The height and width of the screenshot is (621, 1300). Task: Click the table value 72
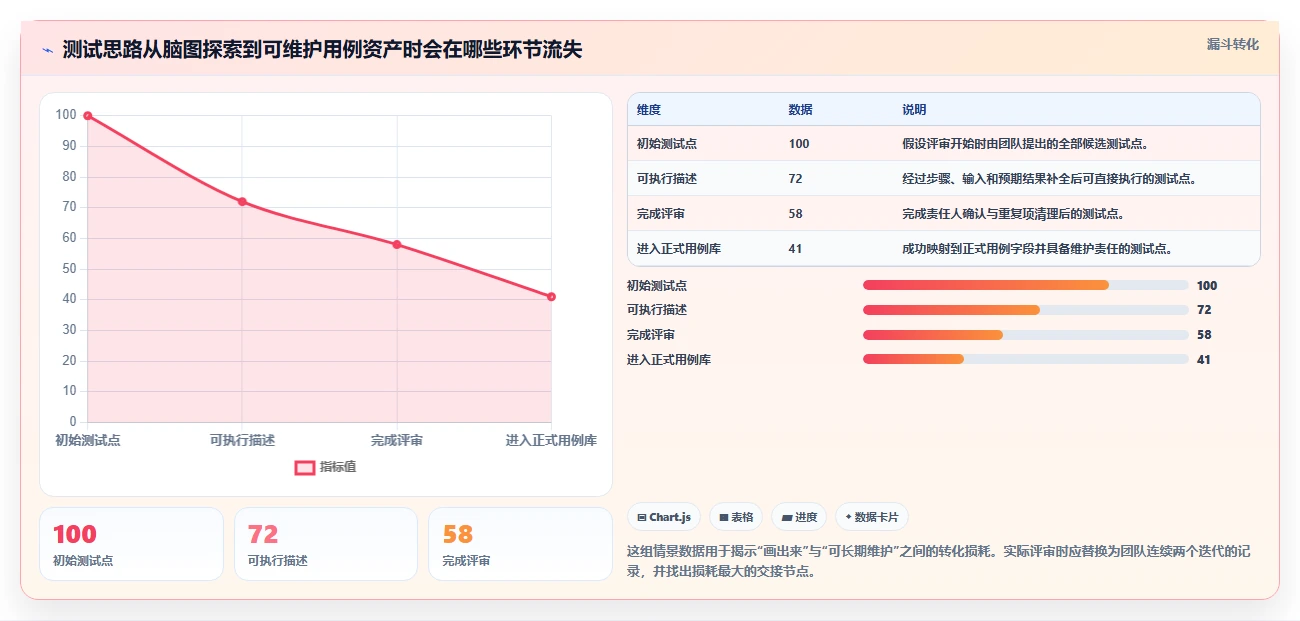(x=795, y=179)
